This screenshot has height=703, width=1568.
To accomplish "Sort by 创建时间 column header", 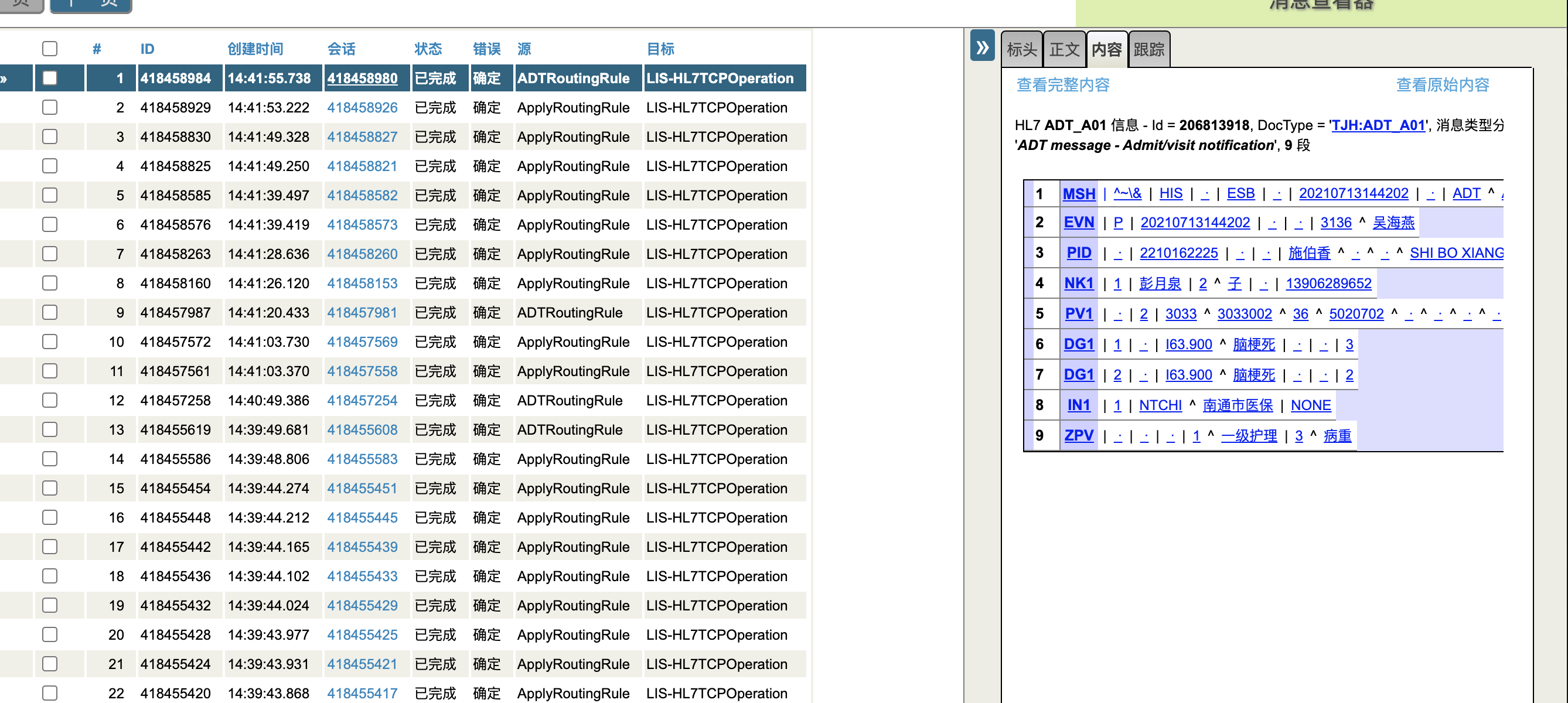I will 255,49.
